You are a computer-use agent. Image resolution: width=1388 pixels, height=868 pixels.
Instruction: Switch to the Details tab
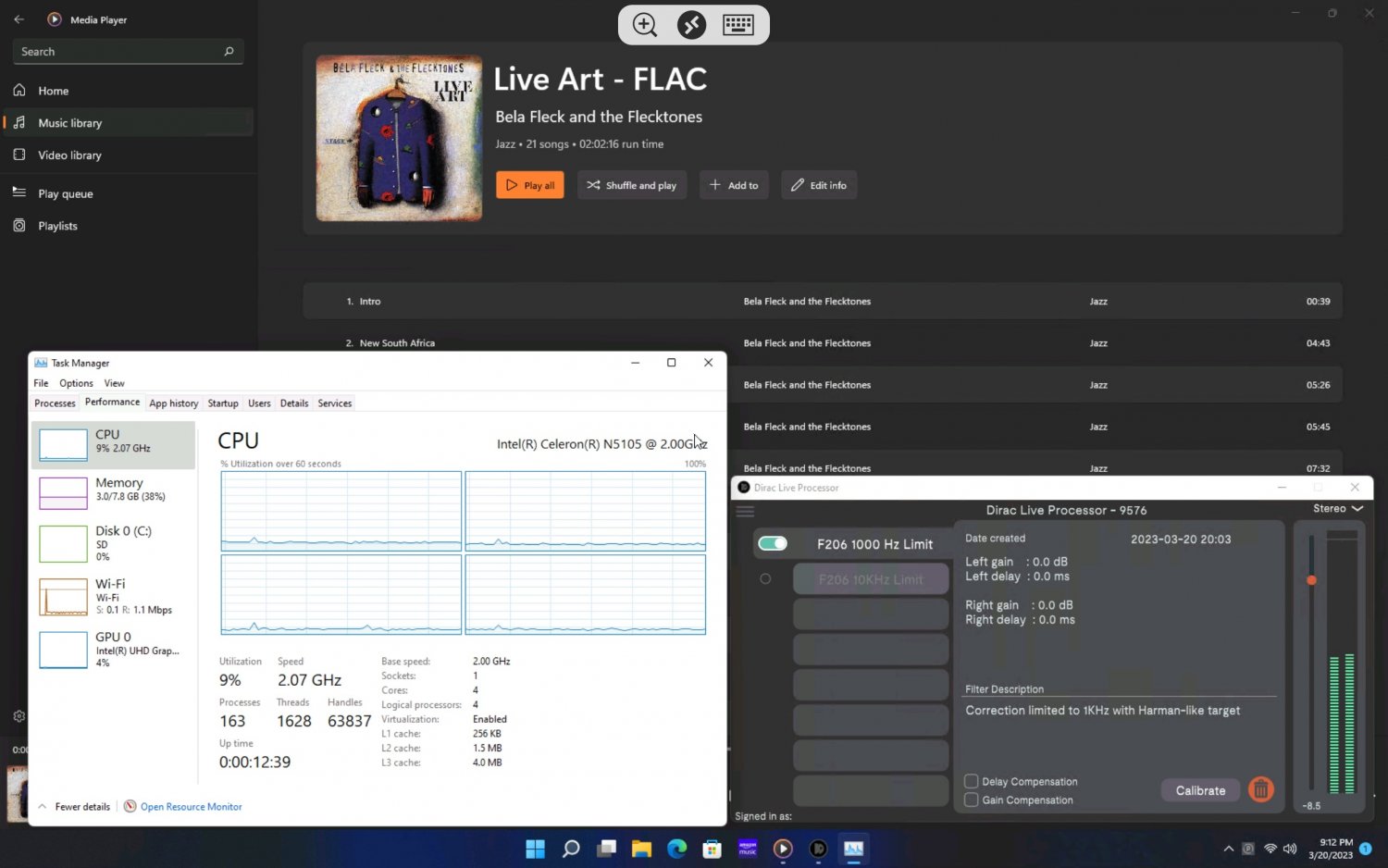[x=294, y=403]
